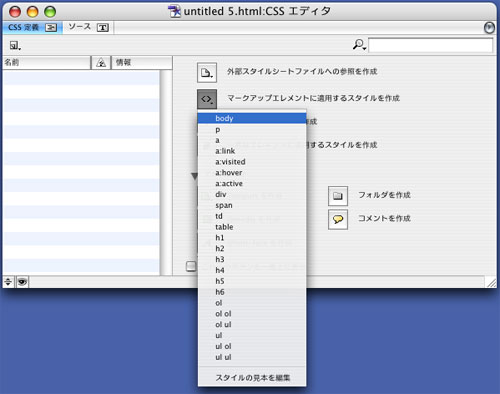Click the markup element style icon button
500x394 pixels.
207,99
